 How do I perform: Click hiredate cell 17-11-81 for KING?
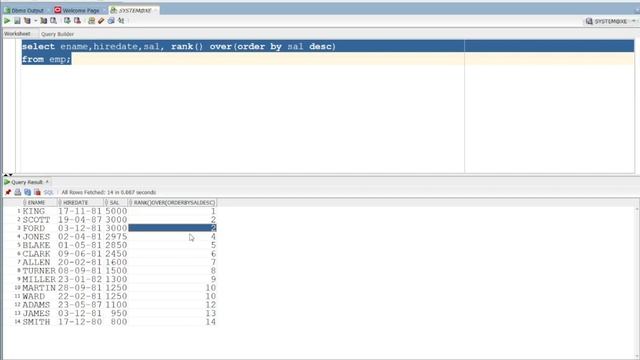tap(80, 211)
